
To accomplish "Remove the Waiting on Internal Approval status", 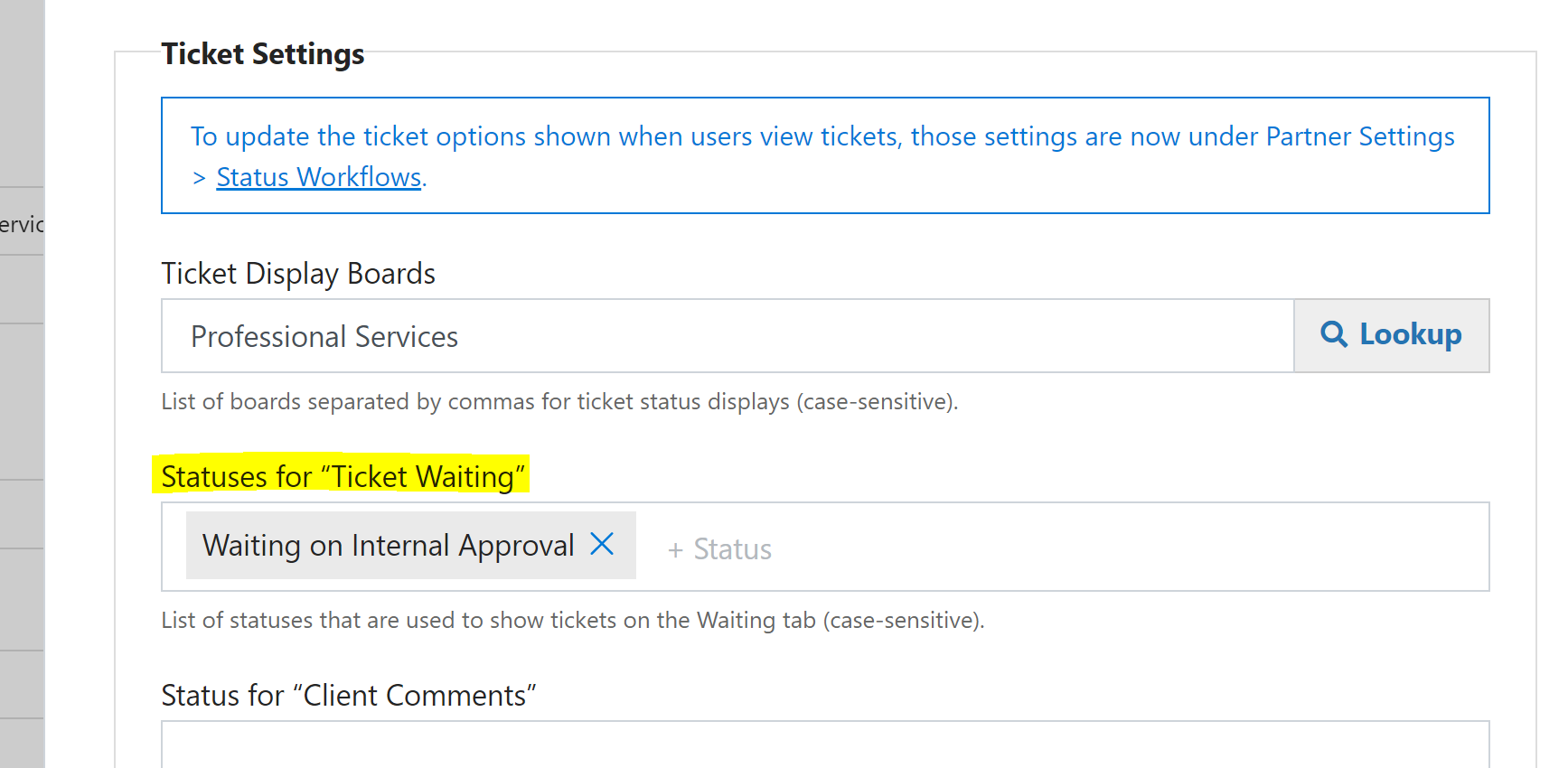I will click(602, 544).
